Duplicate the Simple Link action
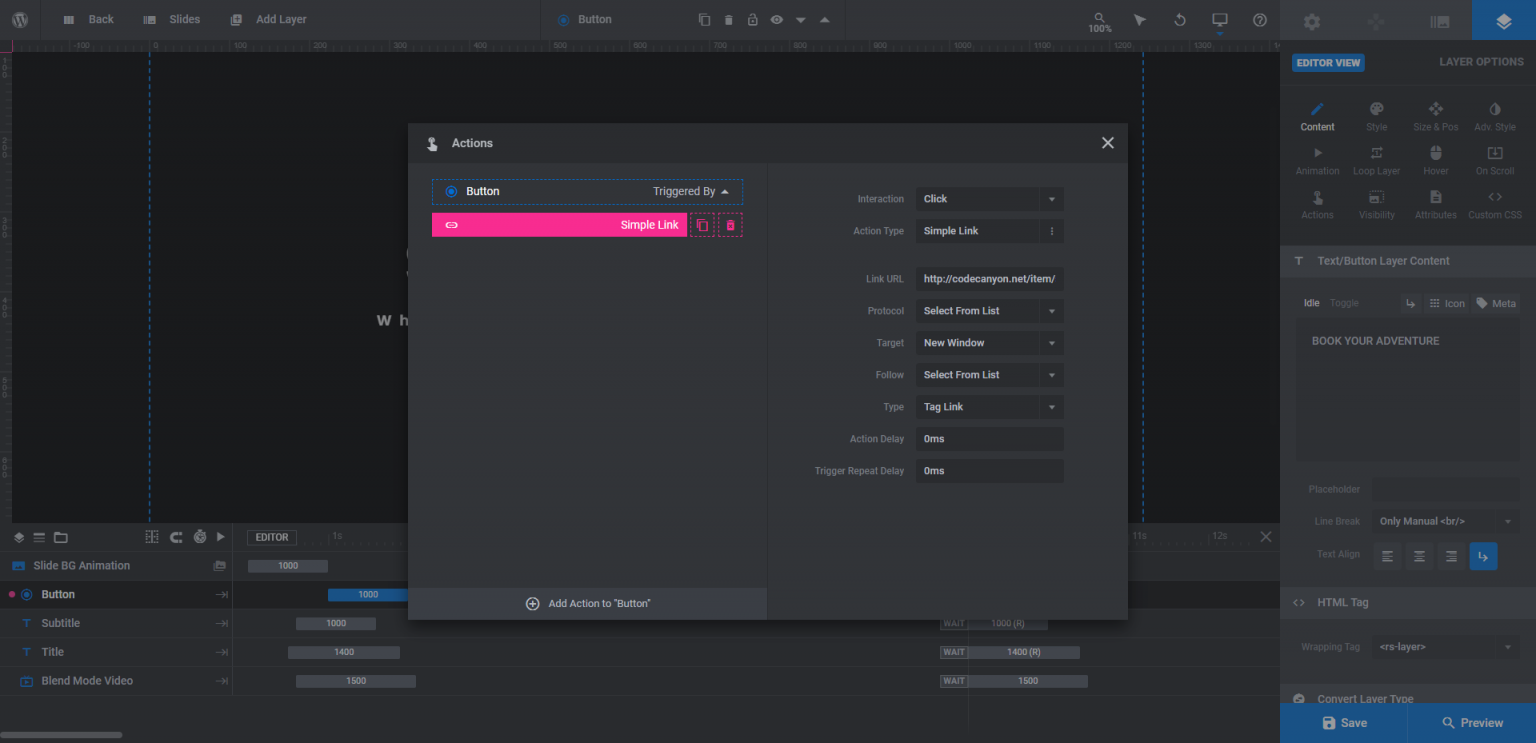This screenshot has width=1536, height=743. click(702, 225)
